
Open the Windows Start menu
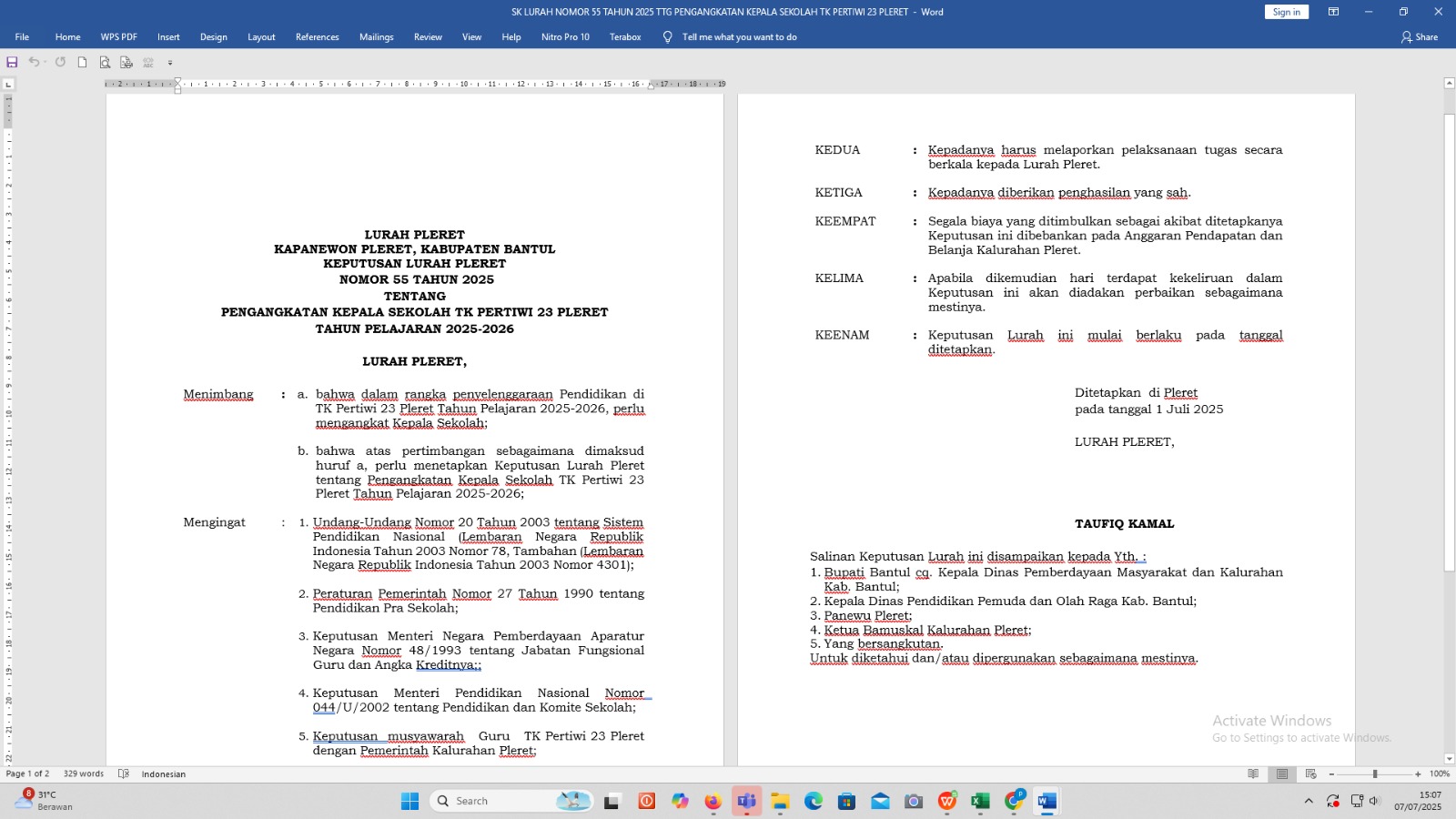coord(410,801)
